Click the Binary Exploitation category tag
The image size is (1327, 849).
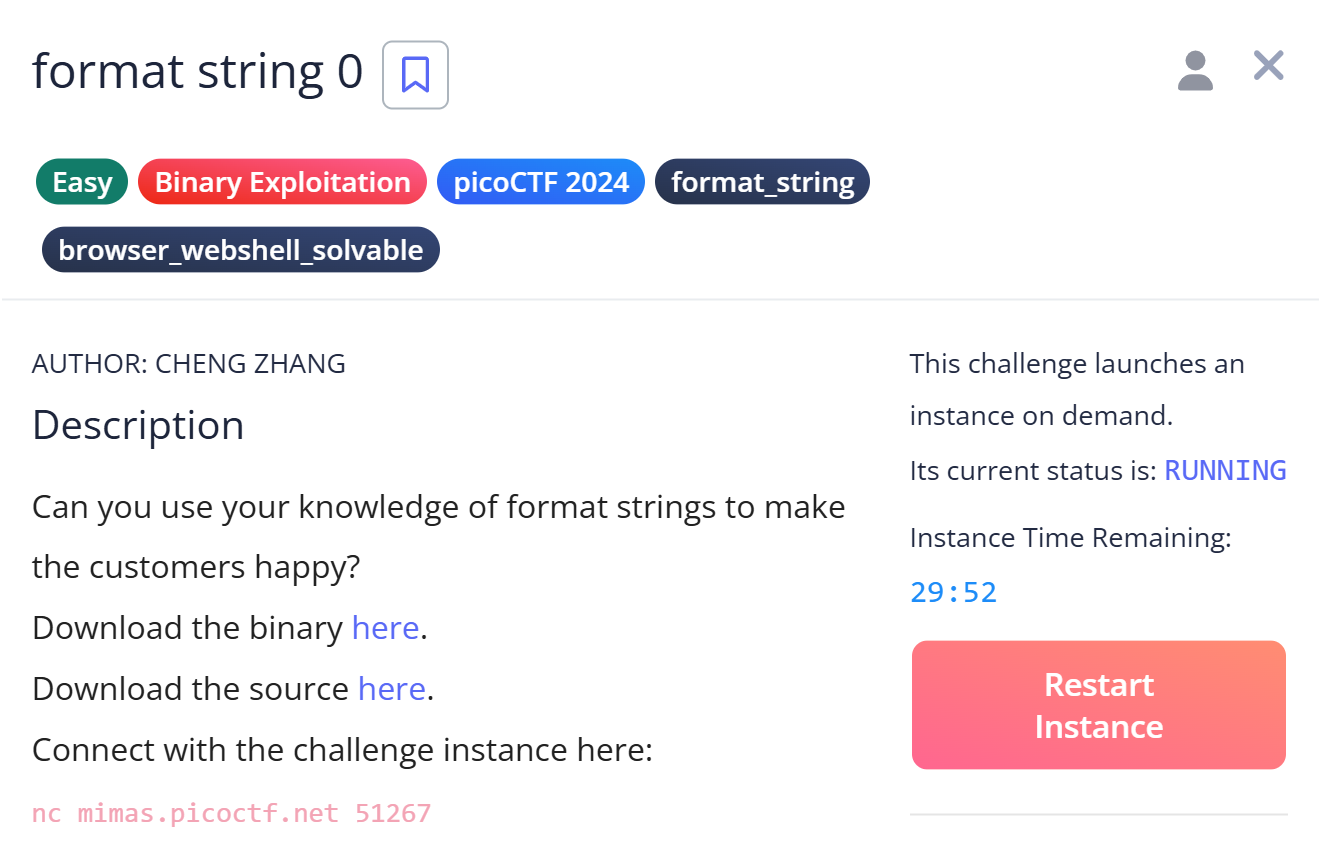click(x=283, y=183)
